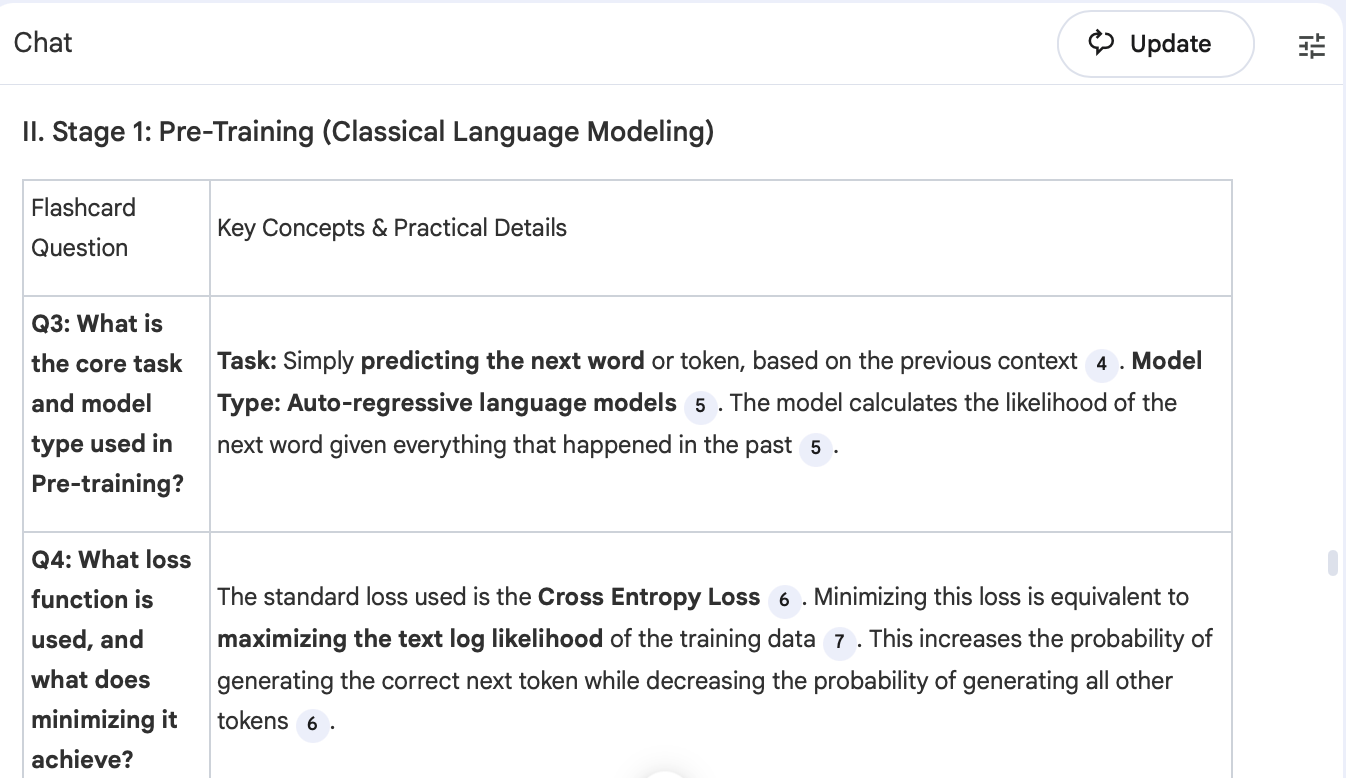Click the Update button
The width and height of the screenshot is (1346, 778).
[x=1155, y=44]
